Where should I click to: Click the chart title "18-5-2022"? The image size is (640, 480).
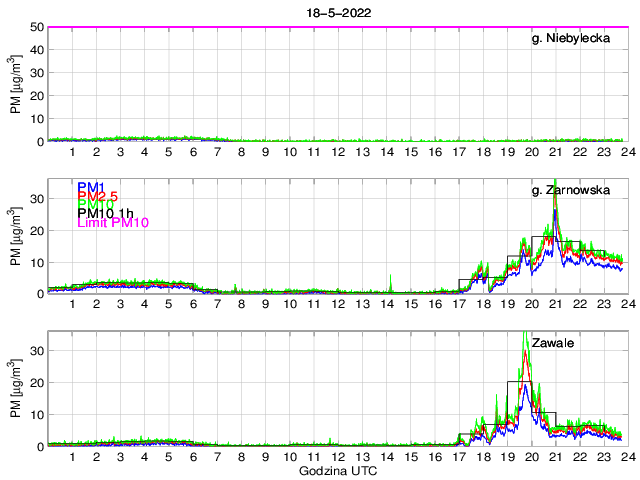pos(339,13)
